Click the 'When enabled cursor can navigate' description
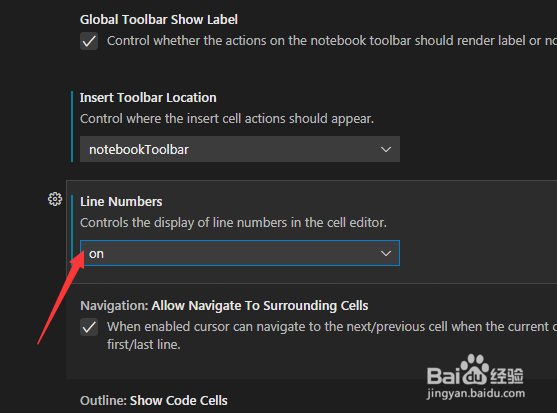557x413 pixels. [332, 336]
